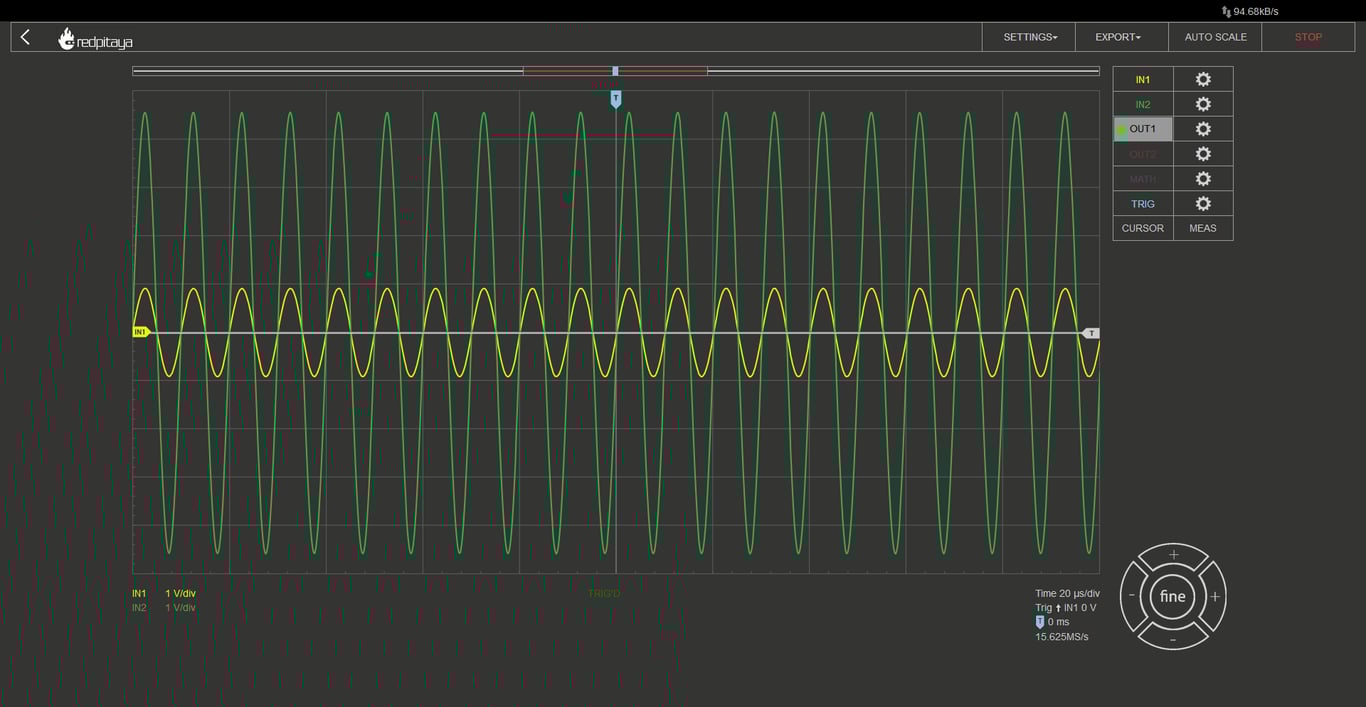Open the Red Pitaya logo

[95, 39]
